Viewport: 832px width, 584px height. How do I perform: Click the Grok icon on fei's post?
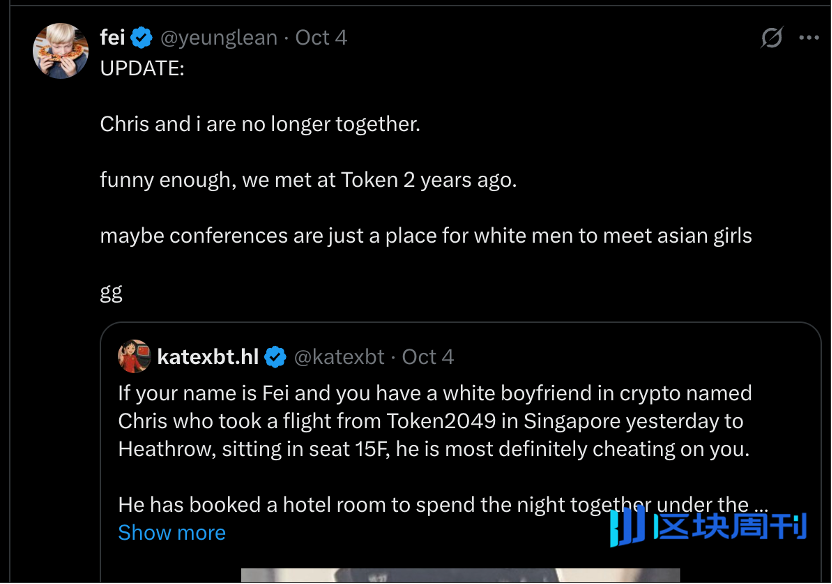(x=771, y=38)
